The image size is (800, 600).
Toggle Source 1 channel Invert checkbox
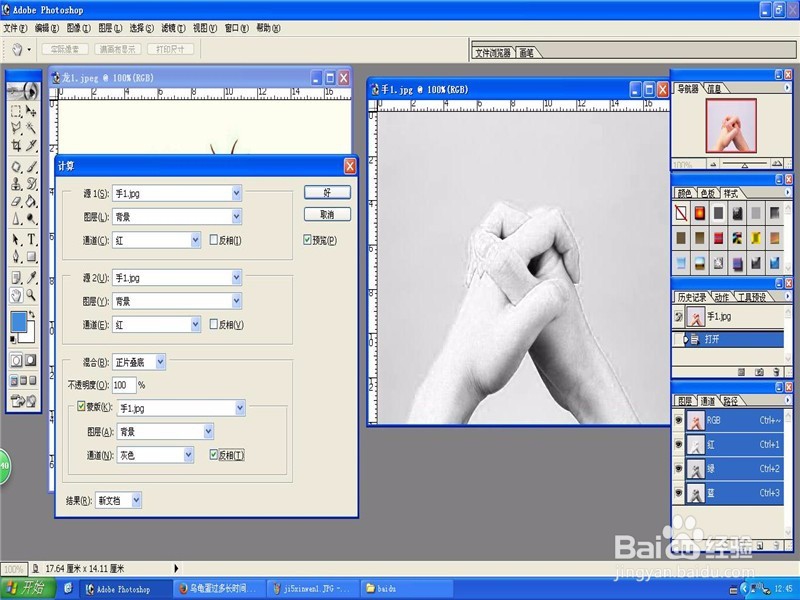[214, 239]
